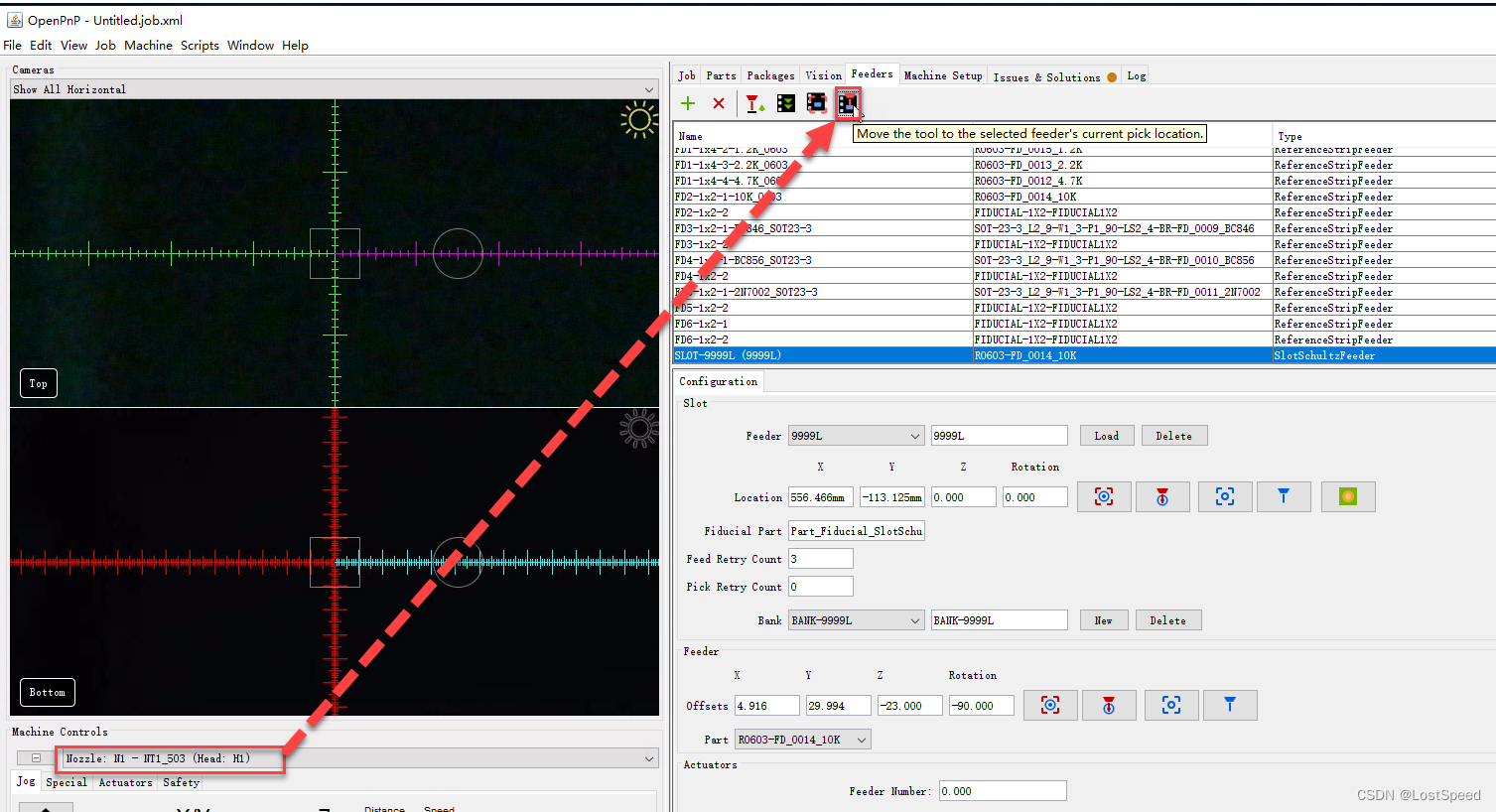Click the Bottom camera label button
This screenshot has width=1496, height=812.
tap(48, 692)
